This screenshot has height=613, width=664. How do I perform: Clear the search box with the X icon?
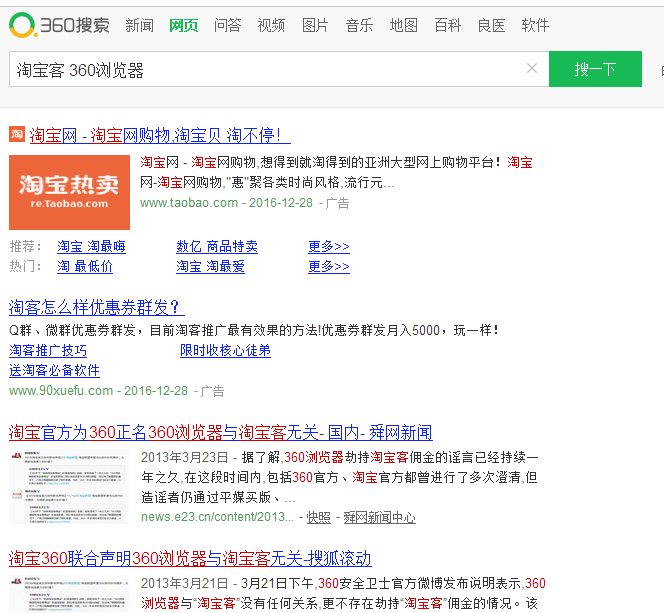pyautogui.click(x=532, y=68)
